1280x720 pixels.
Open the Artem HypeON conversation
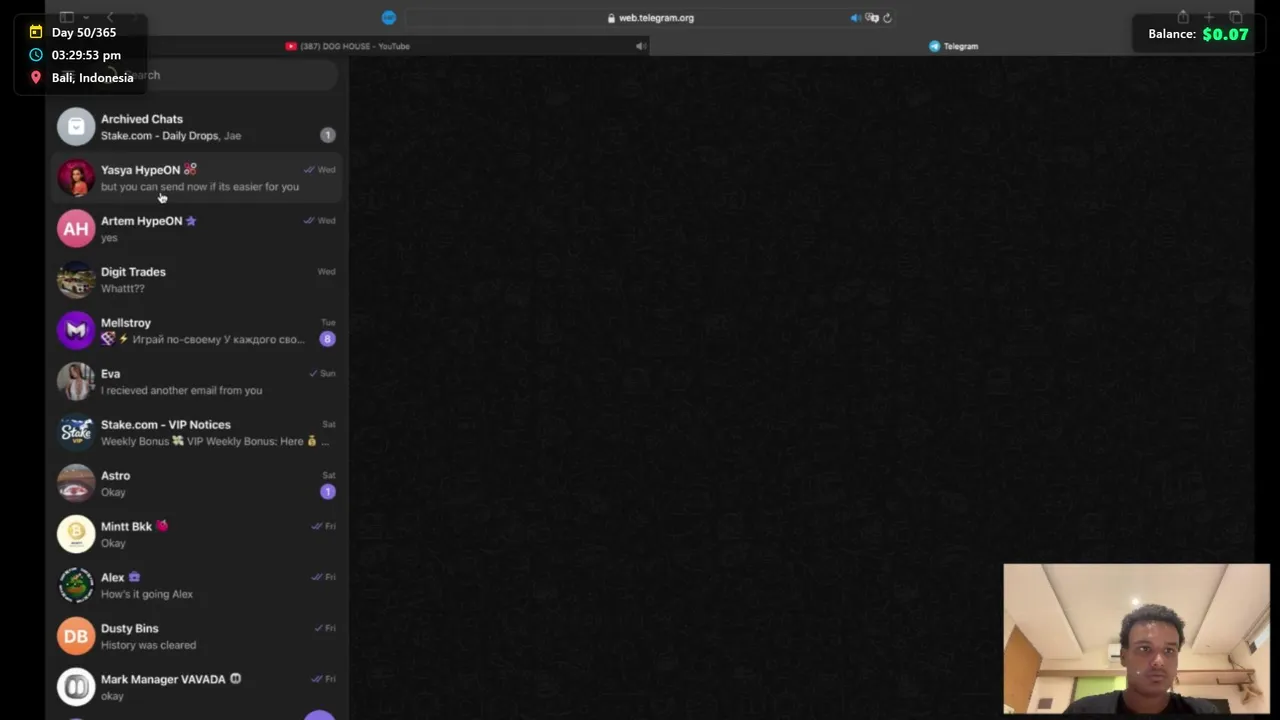196,229
